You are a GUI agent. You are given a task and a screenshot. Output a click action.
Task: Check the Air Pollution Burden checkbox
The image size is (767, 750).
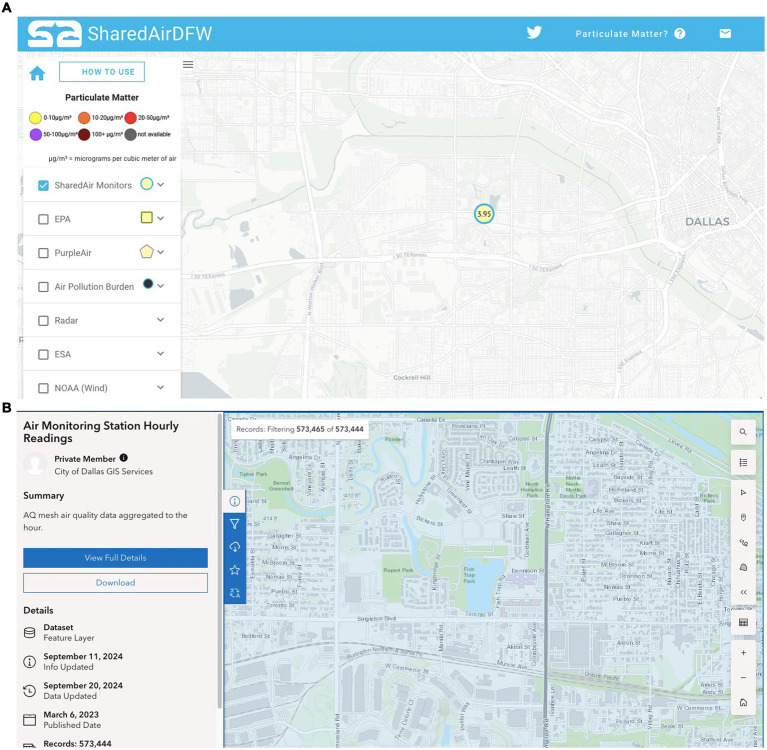44,287
